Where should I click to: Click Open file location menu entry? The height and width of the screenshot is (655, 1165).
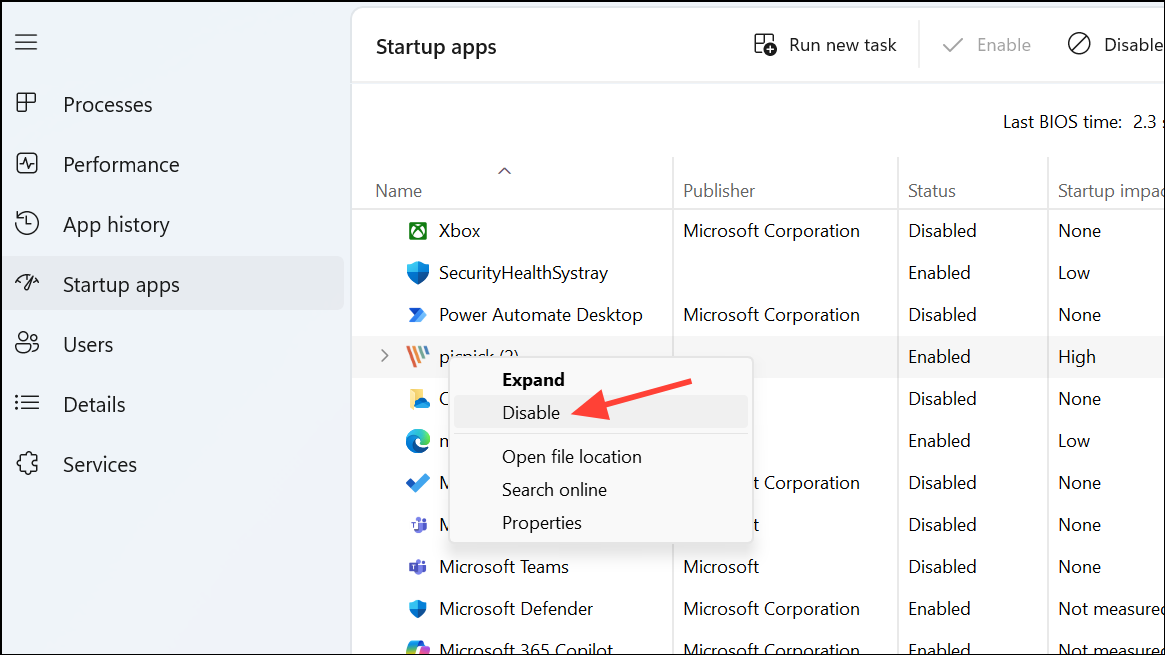[x=571, y=456]
